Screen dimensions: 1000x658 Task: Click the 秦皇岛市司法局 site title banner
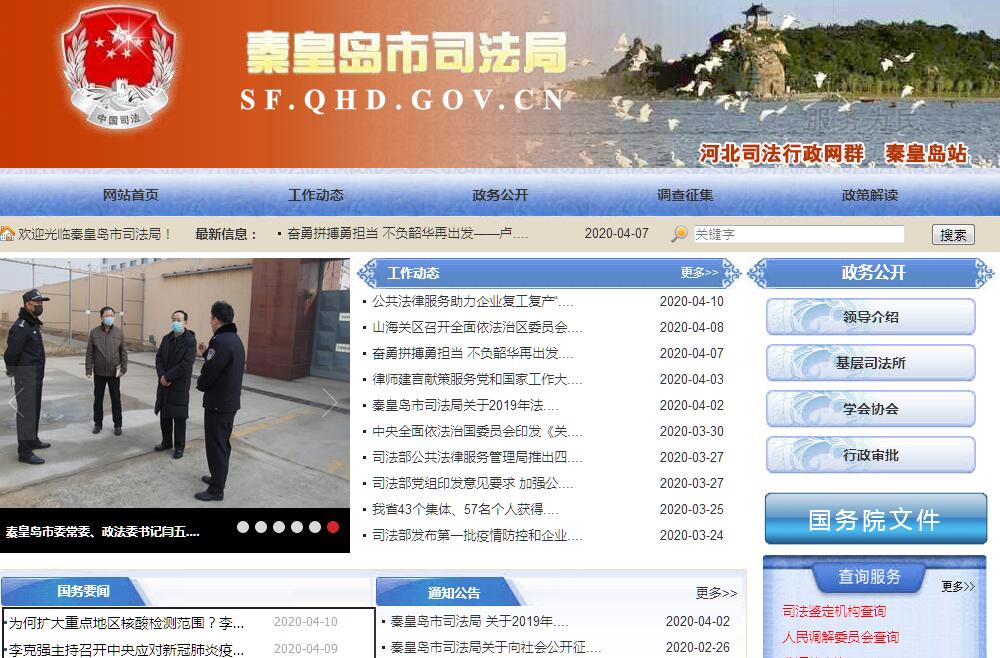(406, 53)
